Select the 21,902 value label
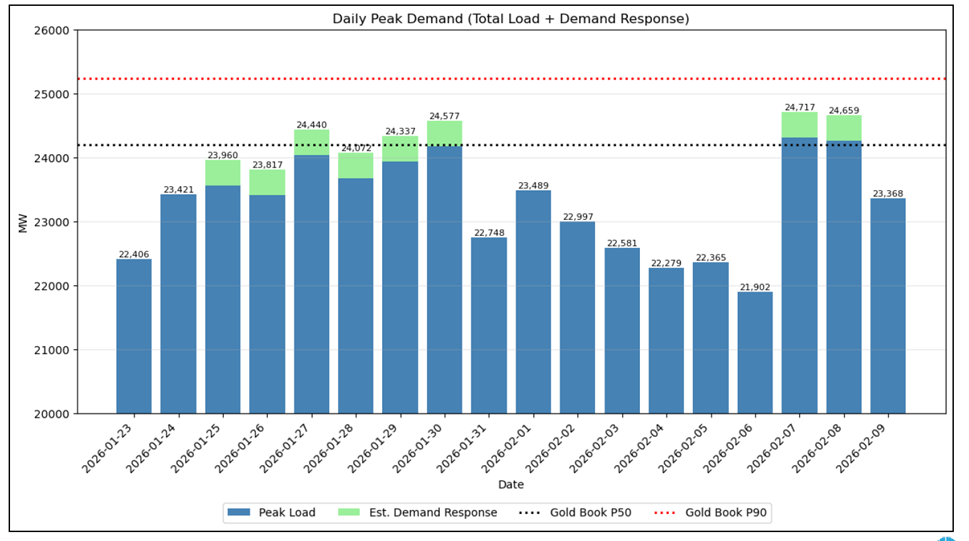The image size is (969, 541). click(755, 287)
